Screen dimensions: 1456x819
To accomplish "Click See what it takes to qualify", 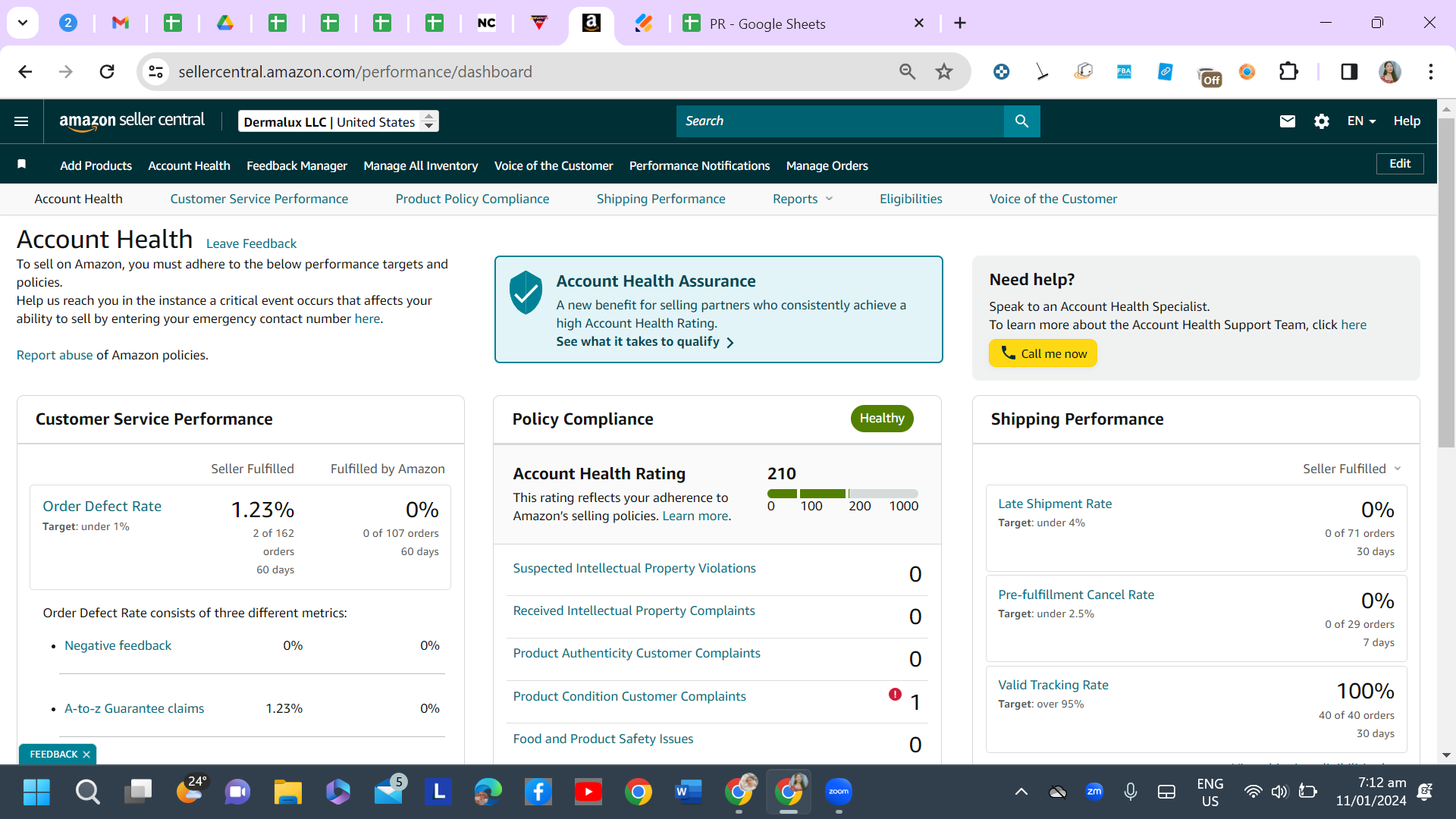I will pos(645,342).
